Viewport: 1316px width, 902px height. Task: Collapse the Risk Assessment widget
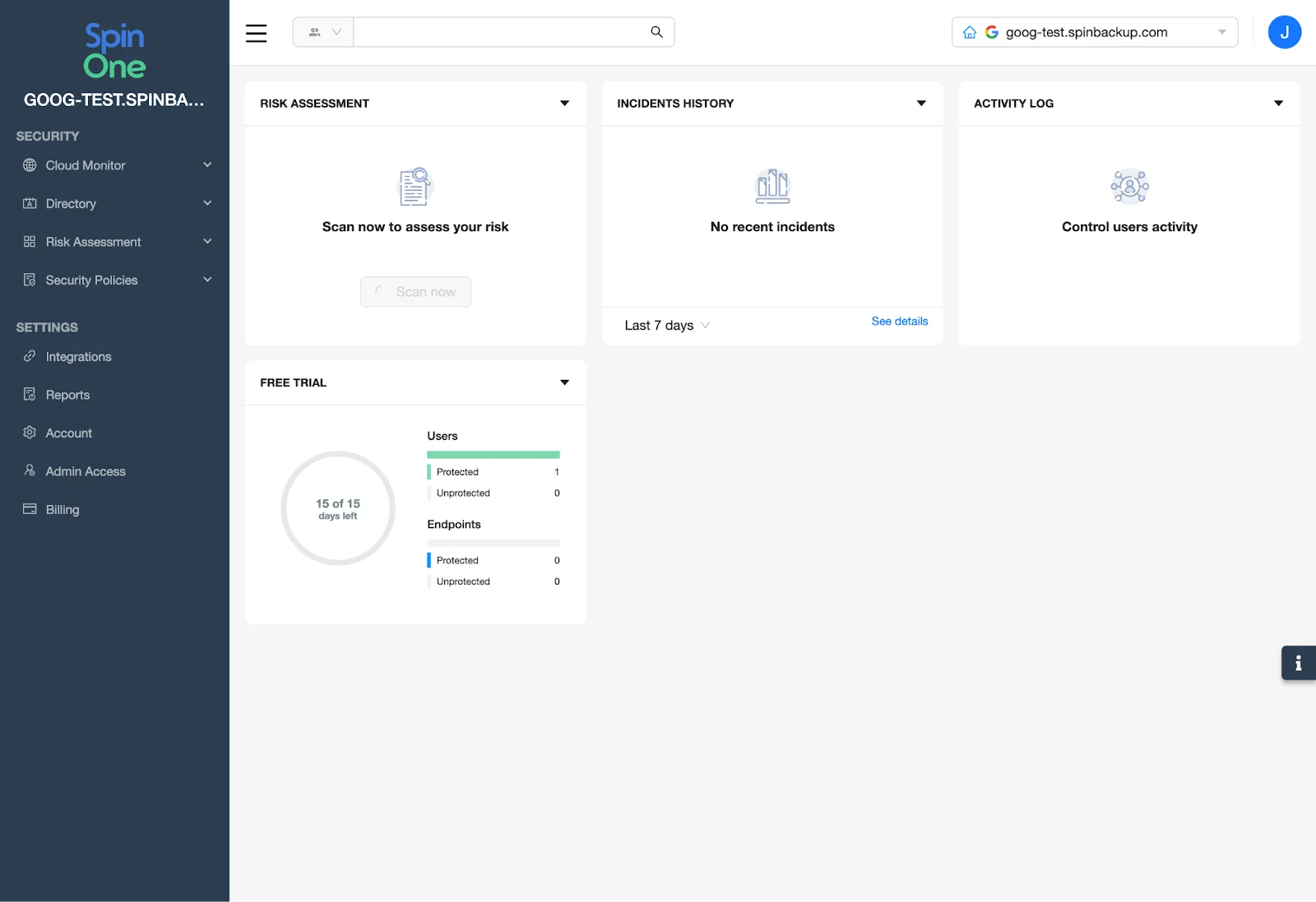click(565, 103)
